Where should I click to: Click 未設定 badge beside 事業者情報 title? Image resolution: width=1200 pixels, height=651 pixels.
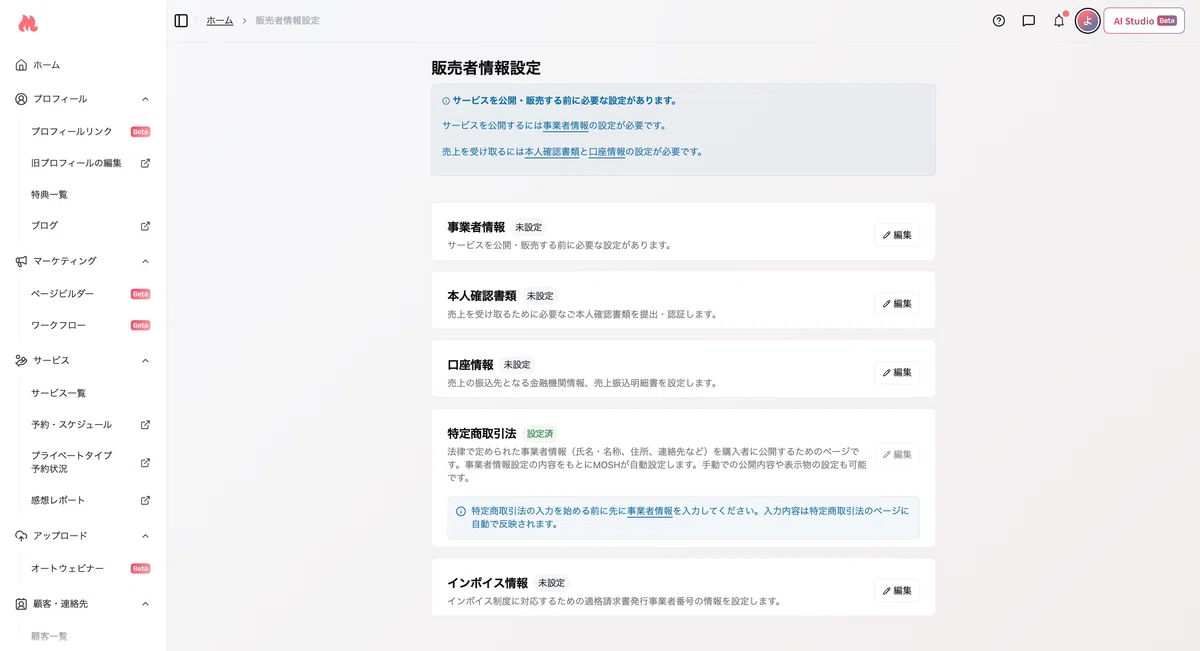tap(528, 227)
